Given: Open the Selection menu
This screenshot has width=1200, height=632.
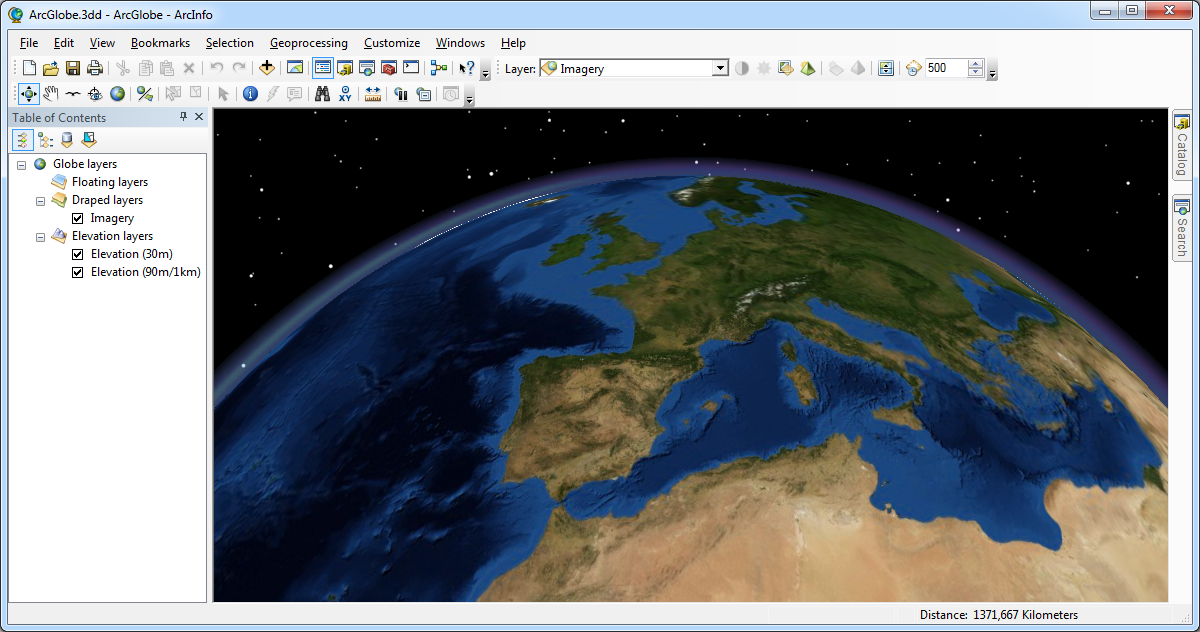Looking at the screenshot, I should (230, 43).
